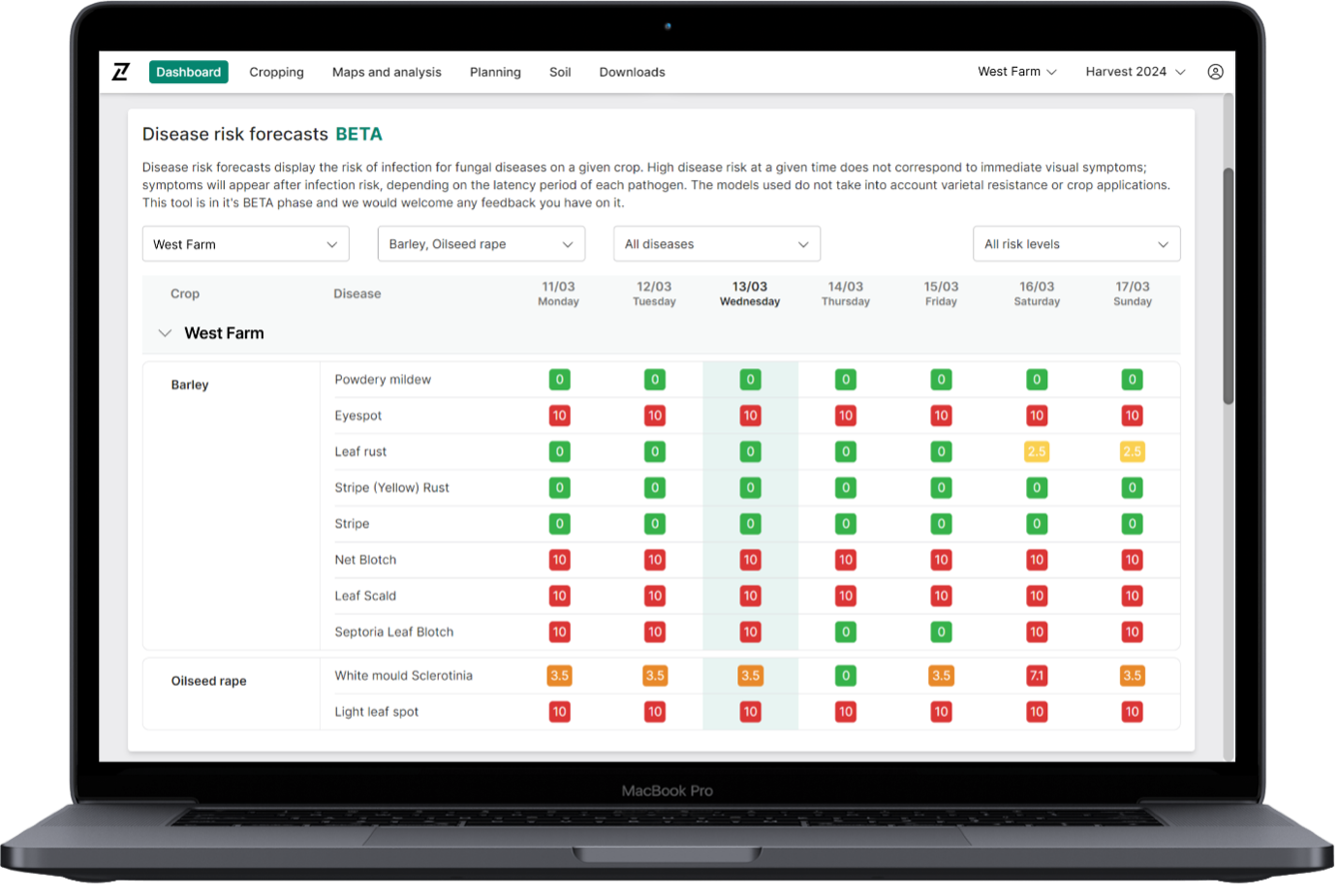The height and width of the screenshot is (896, 1338).
Task: Open the Barley, Oilseed rape crop filter
Action: point(482,244)
